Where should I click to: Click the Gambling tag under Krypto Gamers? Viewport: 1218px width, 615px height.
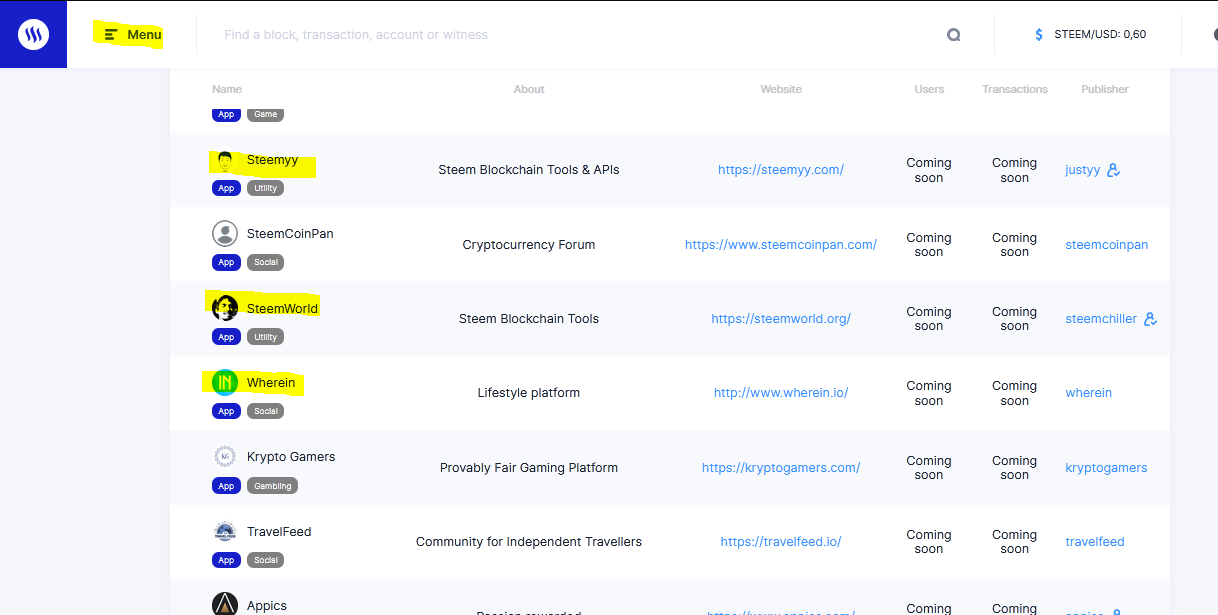pos(272,486)
